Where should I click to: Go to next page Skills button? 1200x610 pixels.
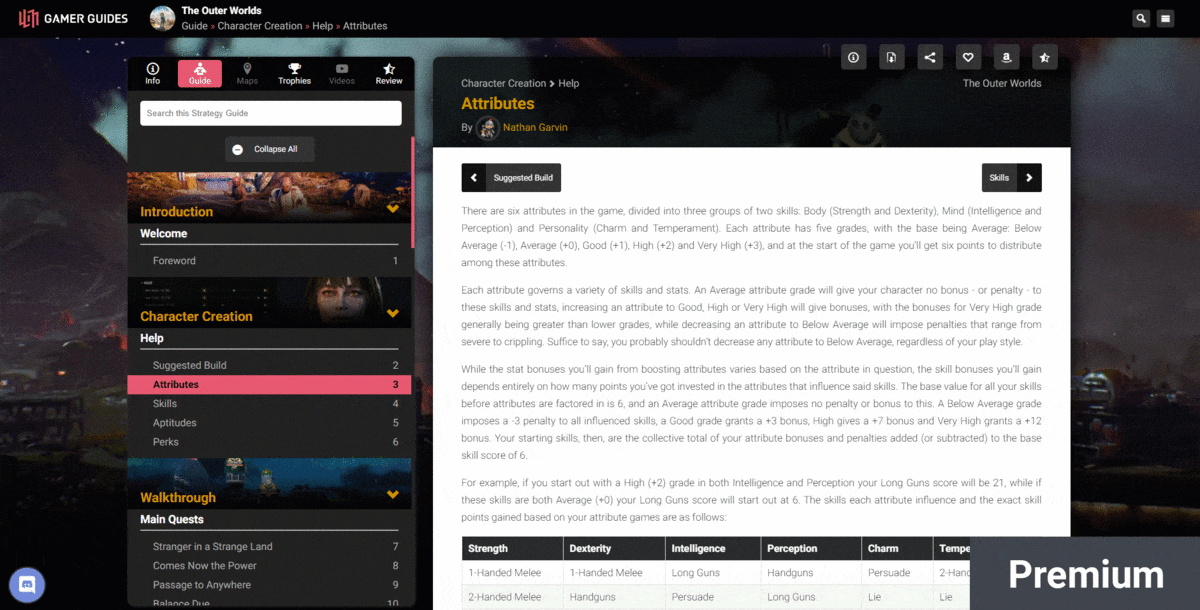click(1011, 178)
